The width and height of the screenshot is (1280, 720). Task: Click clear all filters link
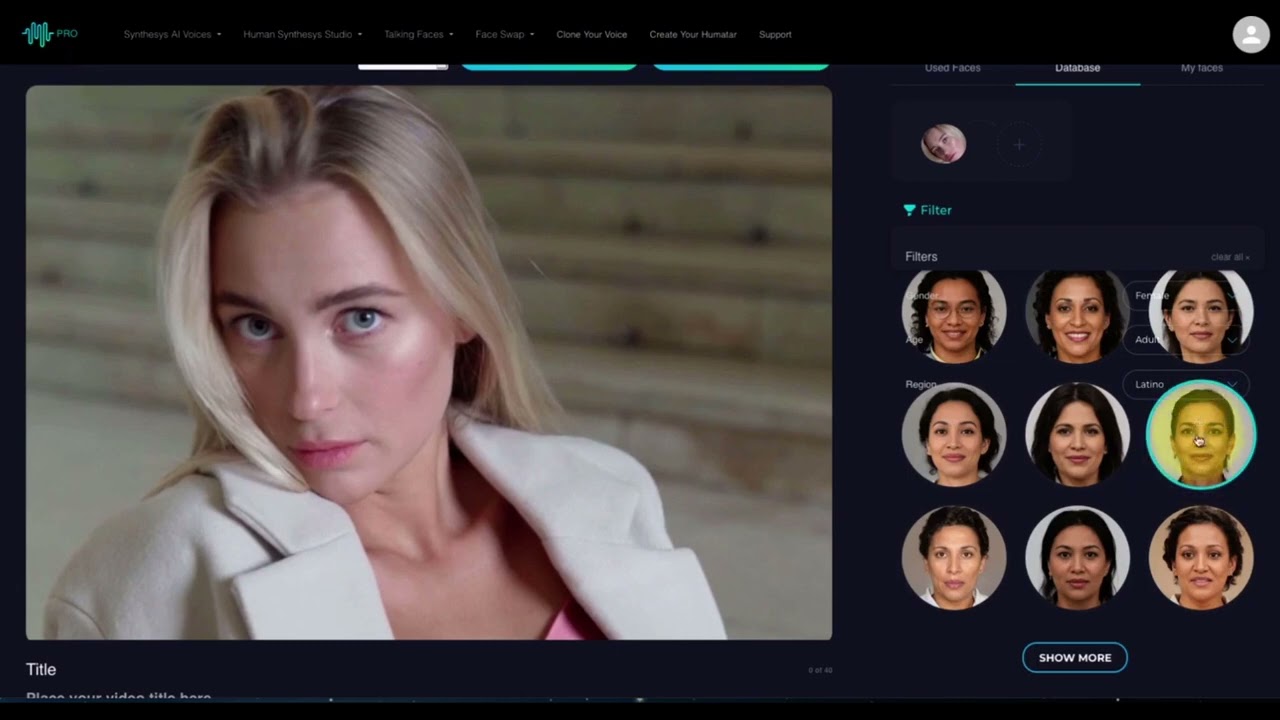pyautogui.click(x=1230, y=257)
